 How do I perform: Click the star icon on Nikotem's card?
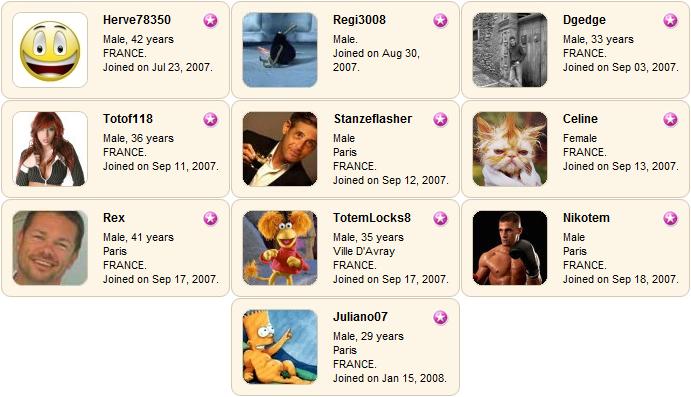pyautogui.click(x=670, y=219)
